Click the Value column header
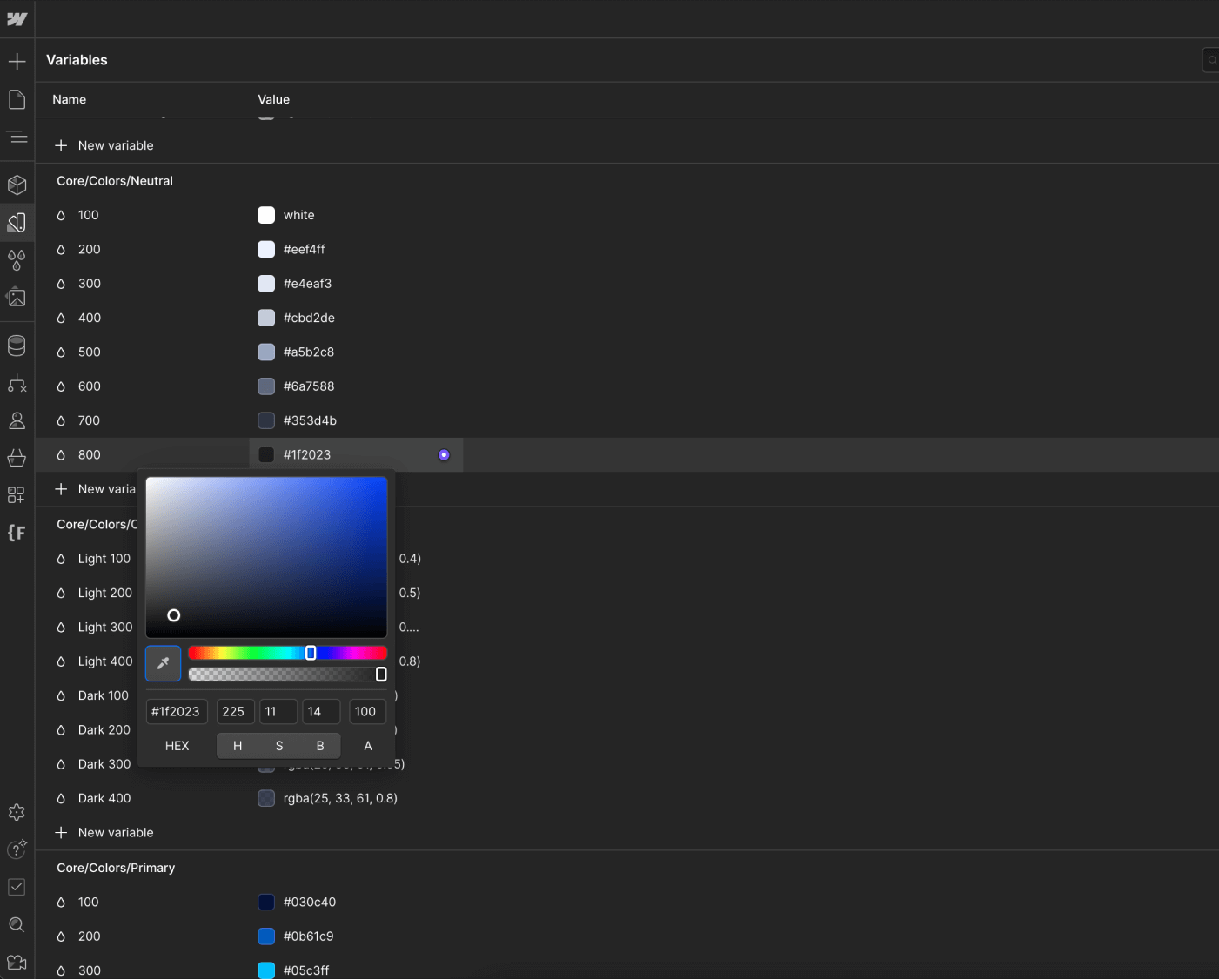This screenshot has height=980, width=1219. [274, 99]
